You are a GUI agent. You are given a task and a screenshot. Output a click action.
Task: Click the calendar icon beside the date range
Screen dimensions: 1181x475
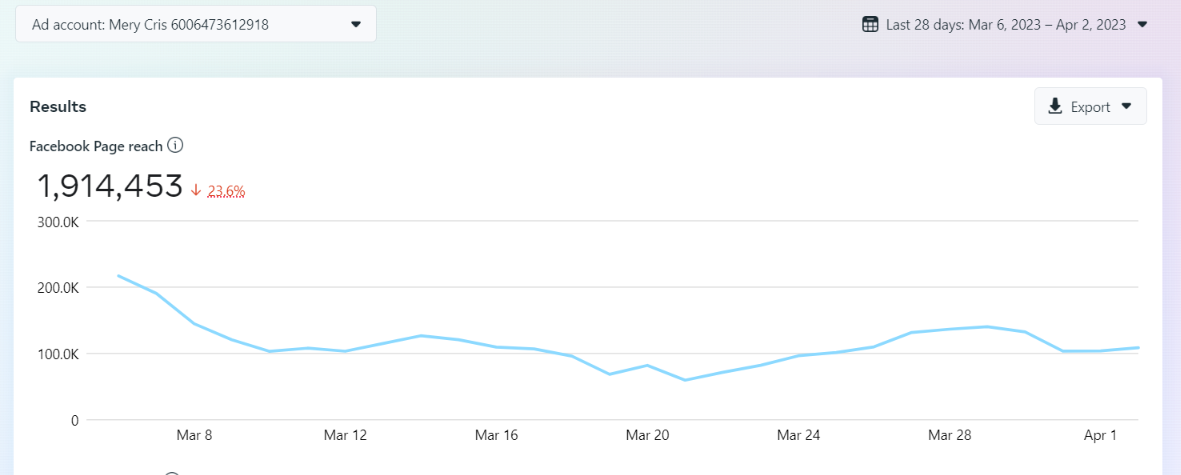870,24
